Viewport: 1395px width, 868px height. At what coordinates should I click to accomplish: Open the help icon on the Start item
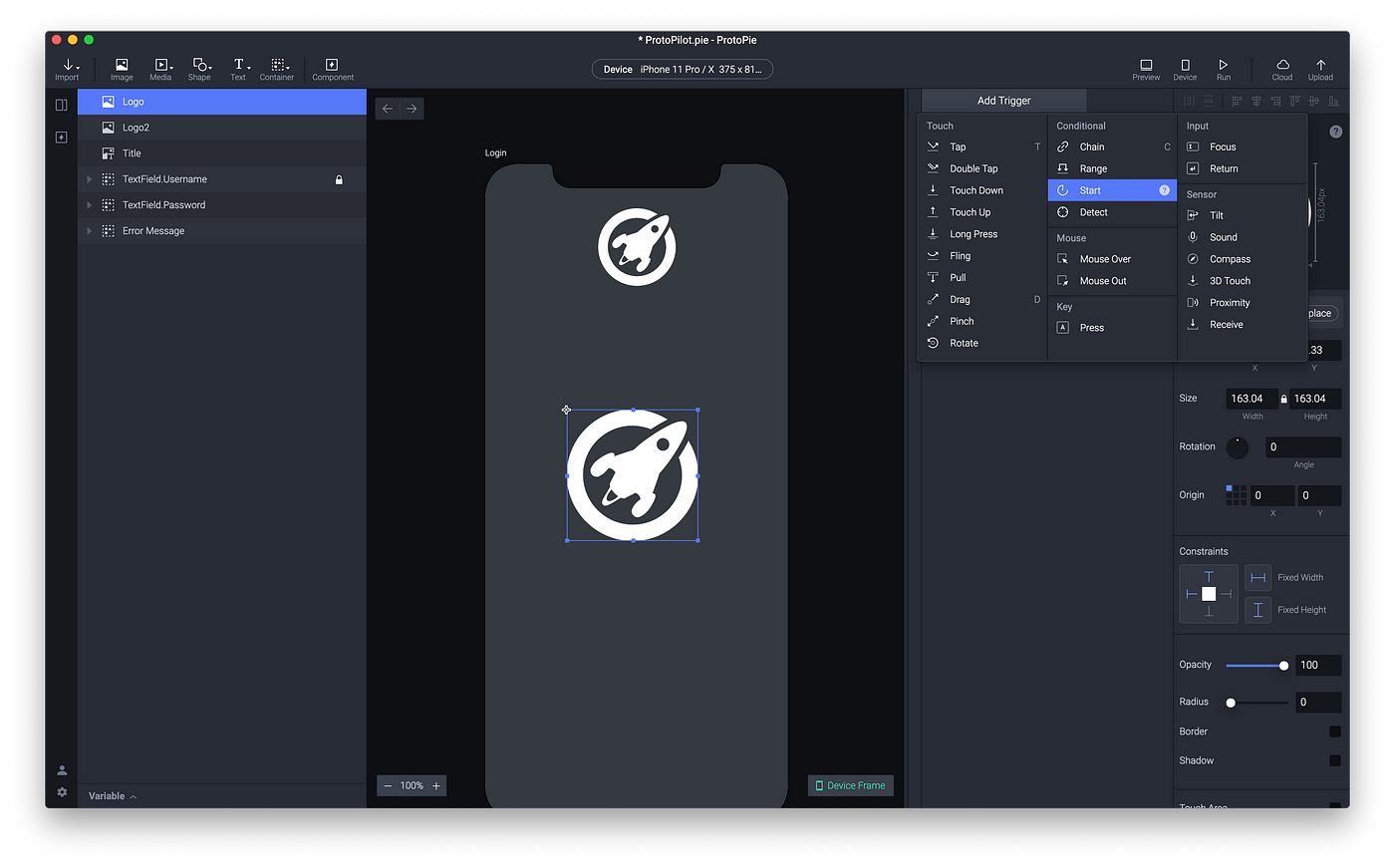click(x=1164, y=190)
